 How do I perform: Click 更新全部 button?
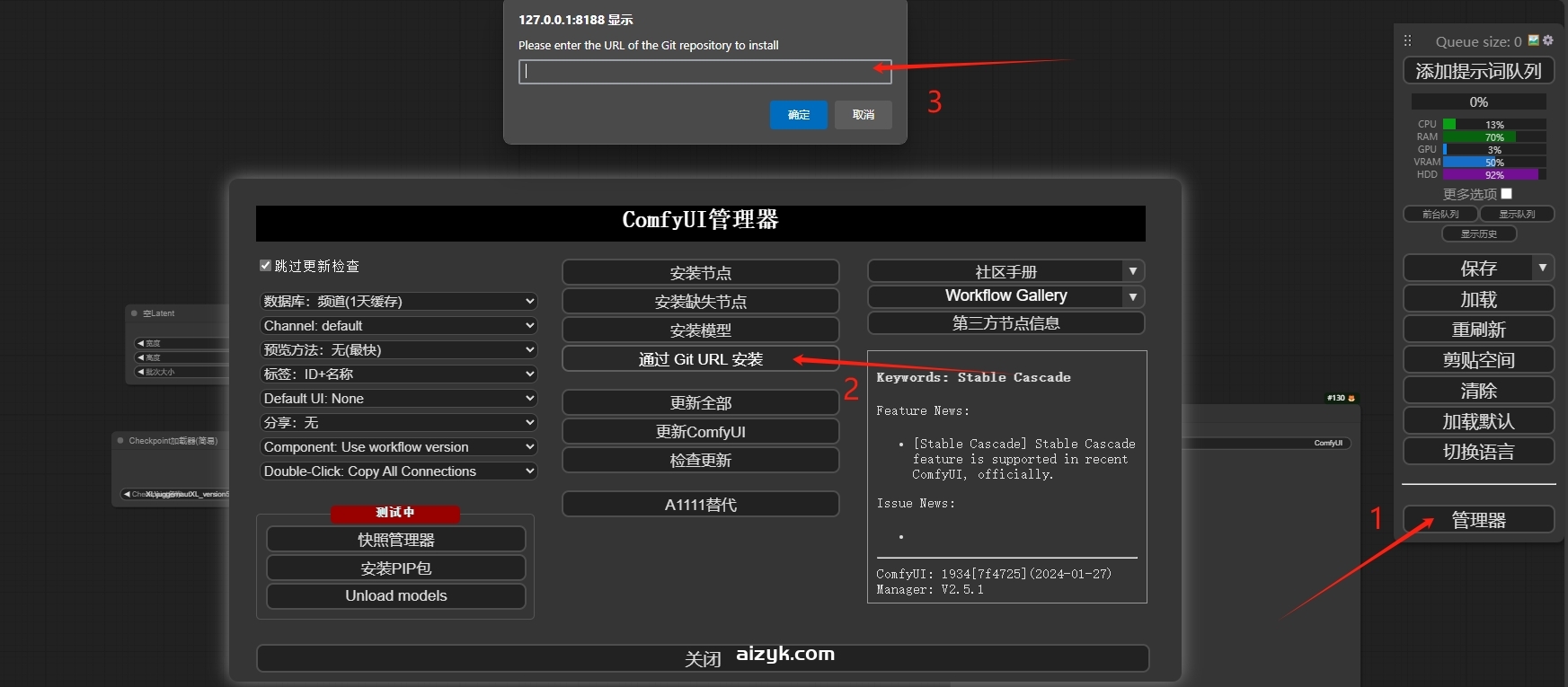coord(701,402)
